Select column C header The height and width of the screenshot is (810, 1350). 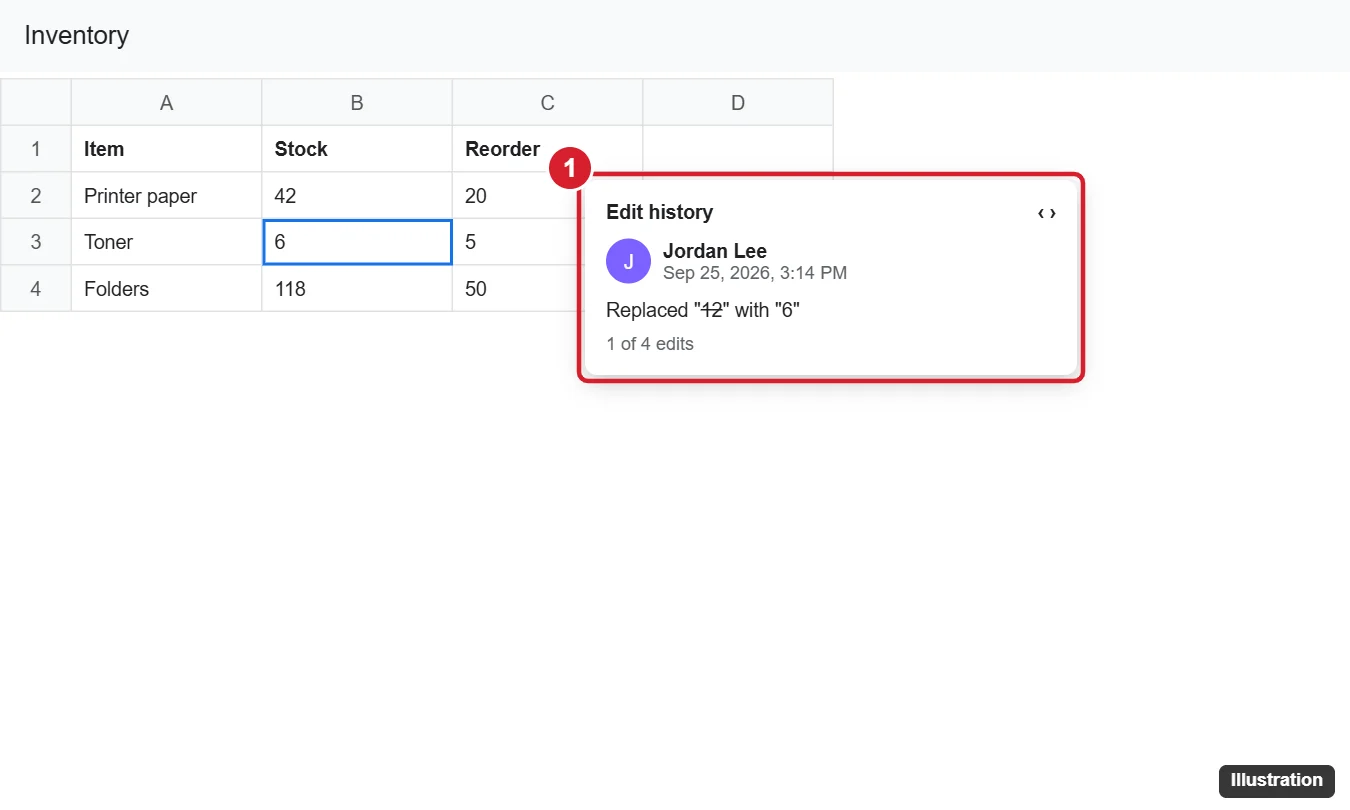point(548,103)
